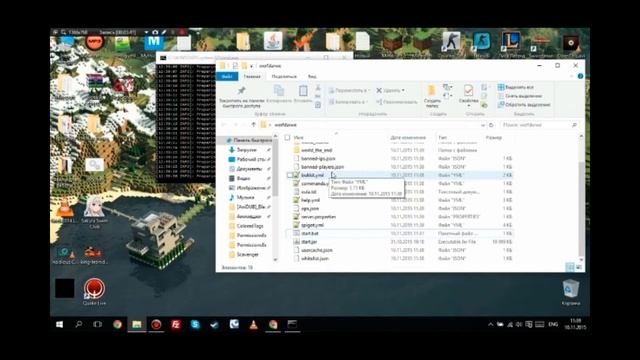Click the Вставить clipboard icon in the ribbon
The image size is (640, 360).
coord(303,91)
